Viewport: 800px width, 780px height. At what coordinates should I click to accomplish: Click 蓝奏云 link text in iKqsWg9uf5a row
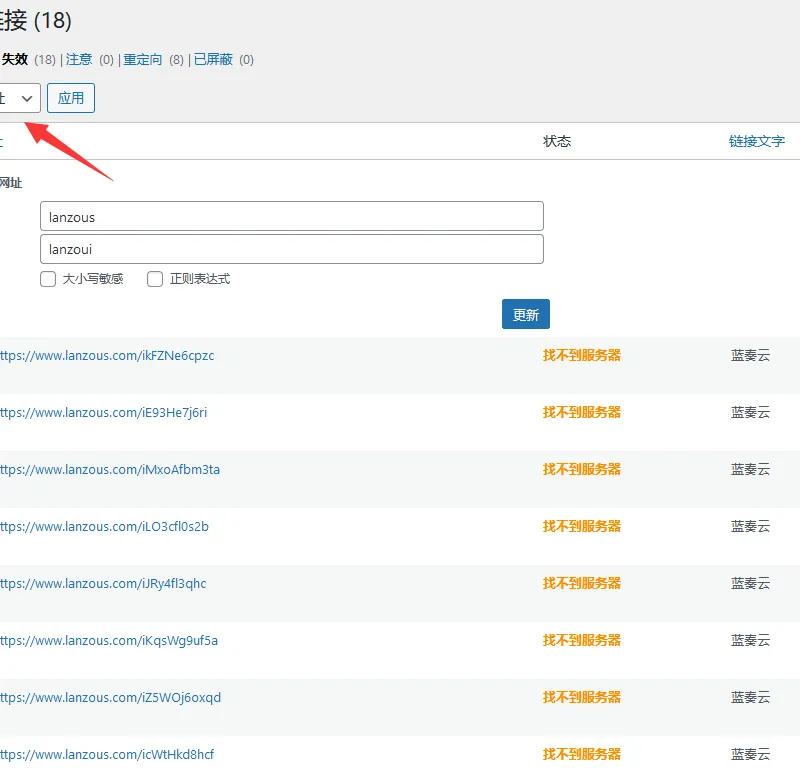pos(751,641)
